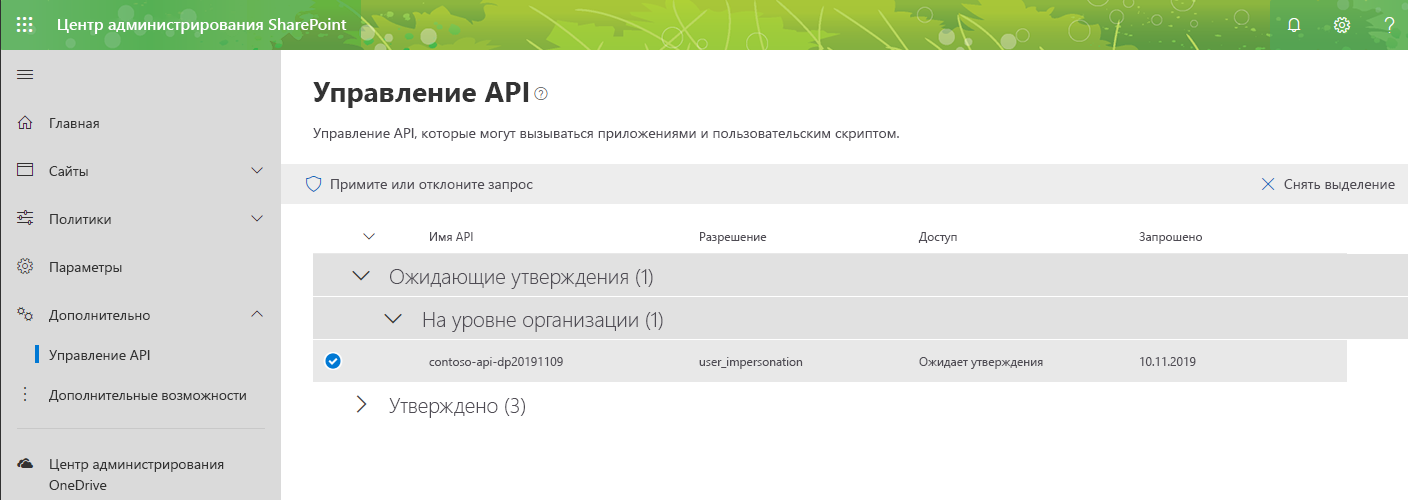Expand the Политики menu chevron
1408x500 pixels.
click(x=257, y=219)
